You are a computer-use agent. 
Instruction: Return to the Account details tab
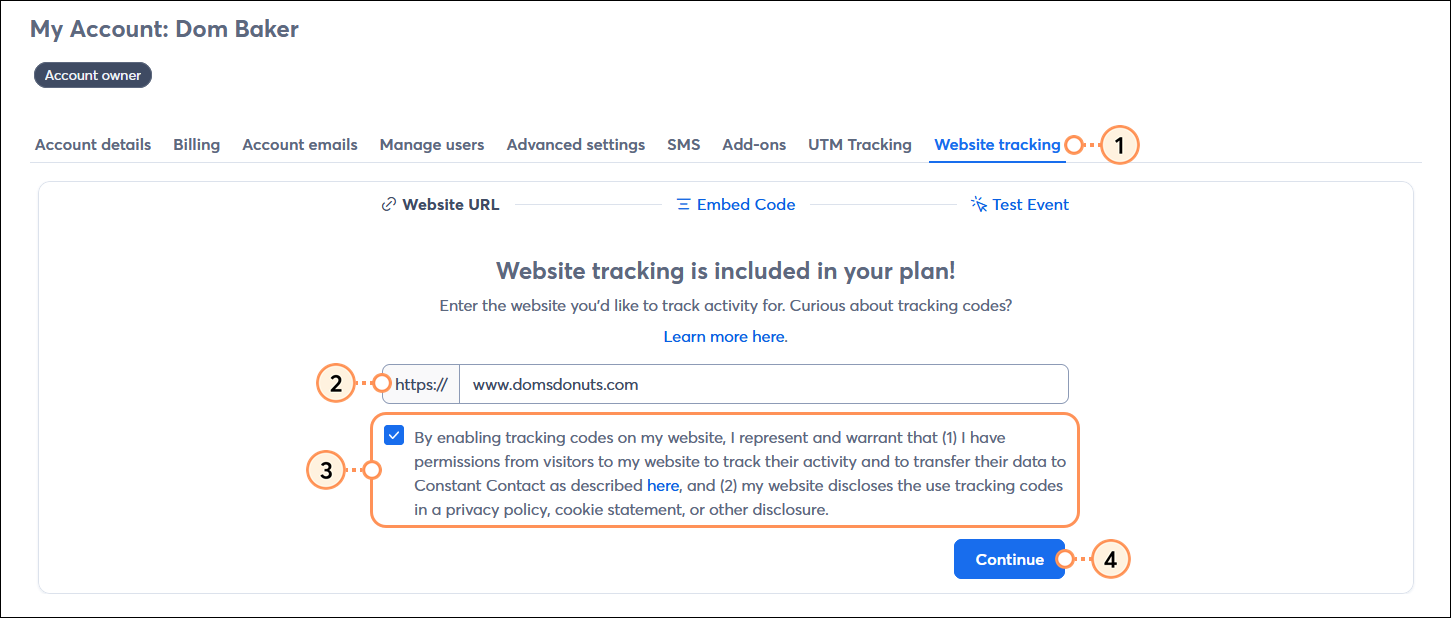pyautogui.click(x=92, y=144)
